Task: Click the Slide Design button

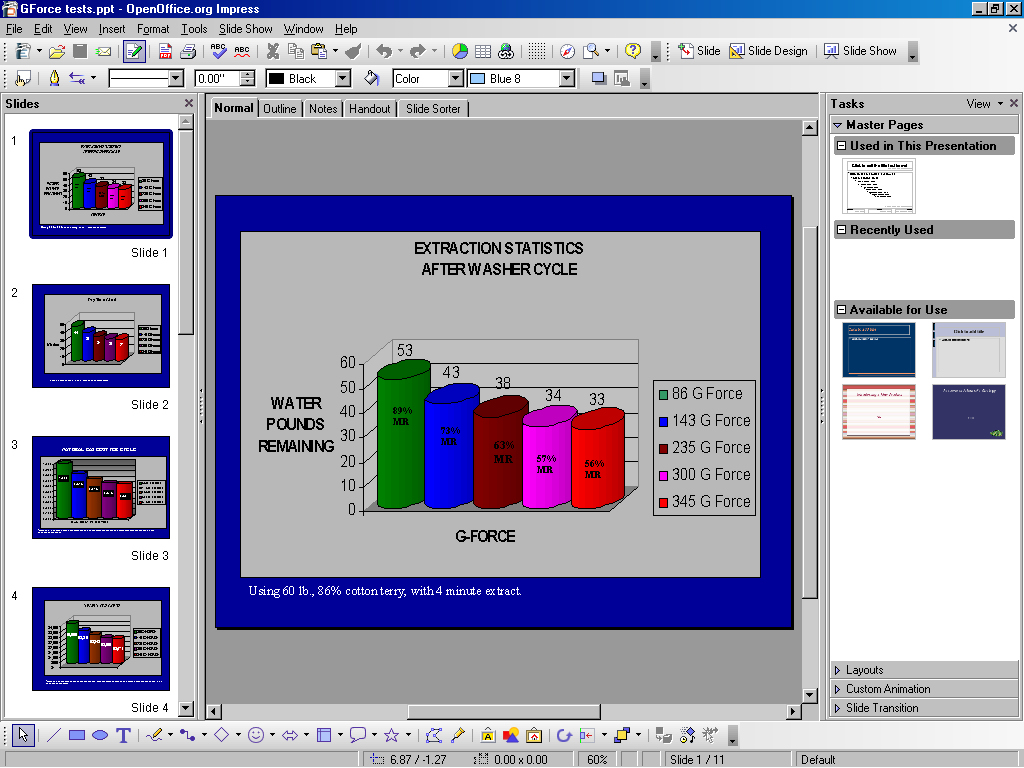Action: coord(768,51)
